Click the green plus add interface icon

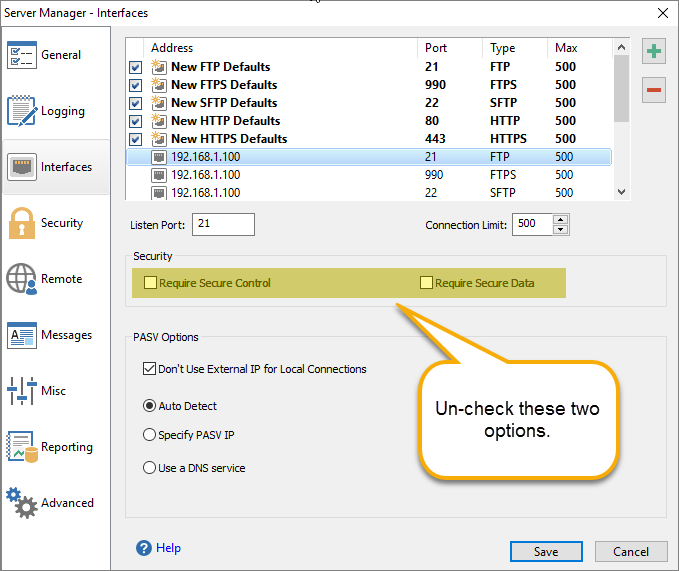[653, 52]
